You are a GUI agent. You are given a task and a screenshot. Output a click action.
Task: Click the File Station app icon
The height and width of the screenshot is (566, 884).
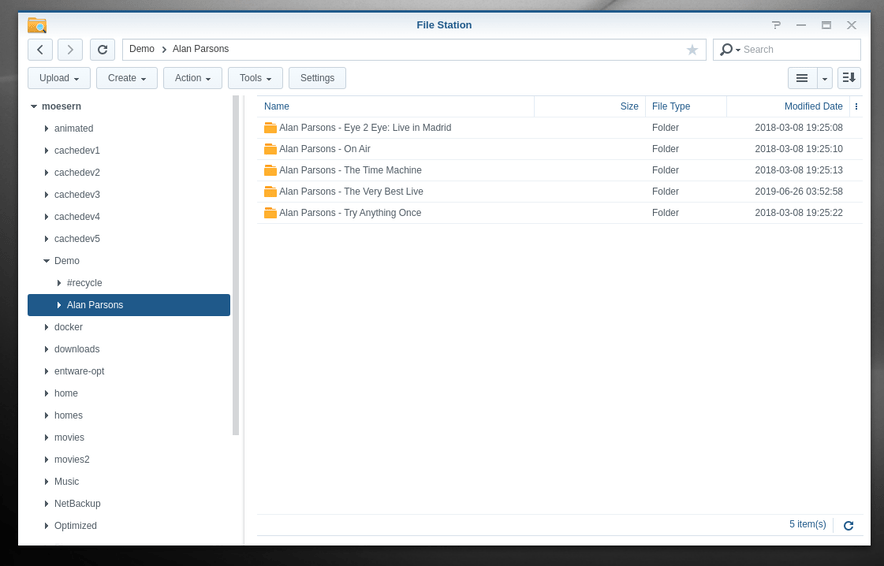[x=37, y=25]
